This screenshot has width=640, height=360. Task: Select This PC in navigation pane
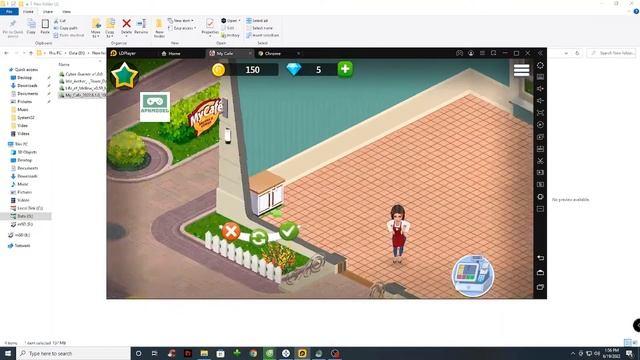tap(21, 144)
